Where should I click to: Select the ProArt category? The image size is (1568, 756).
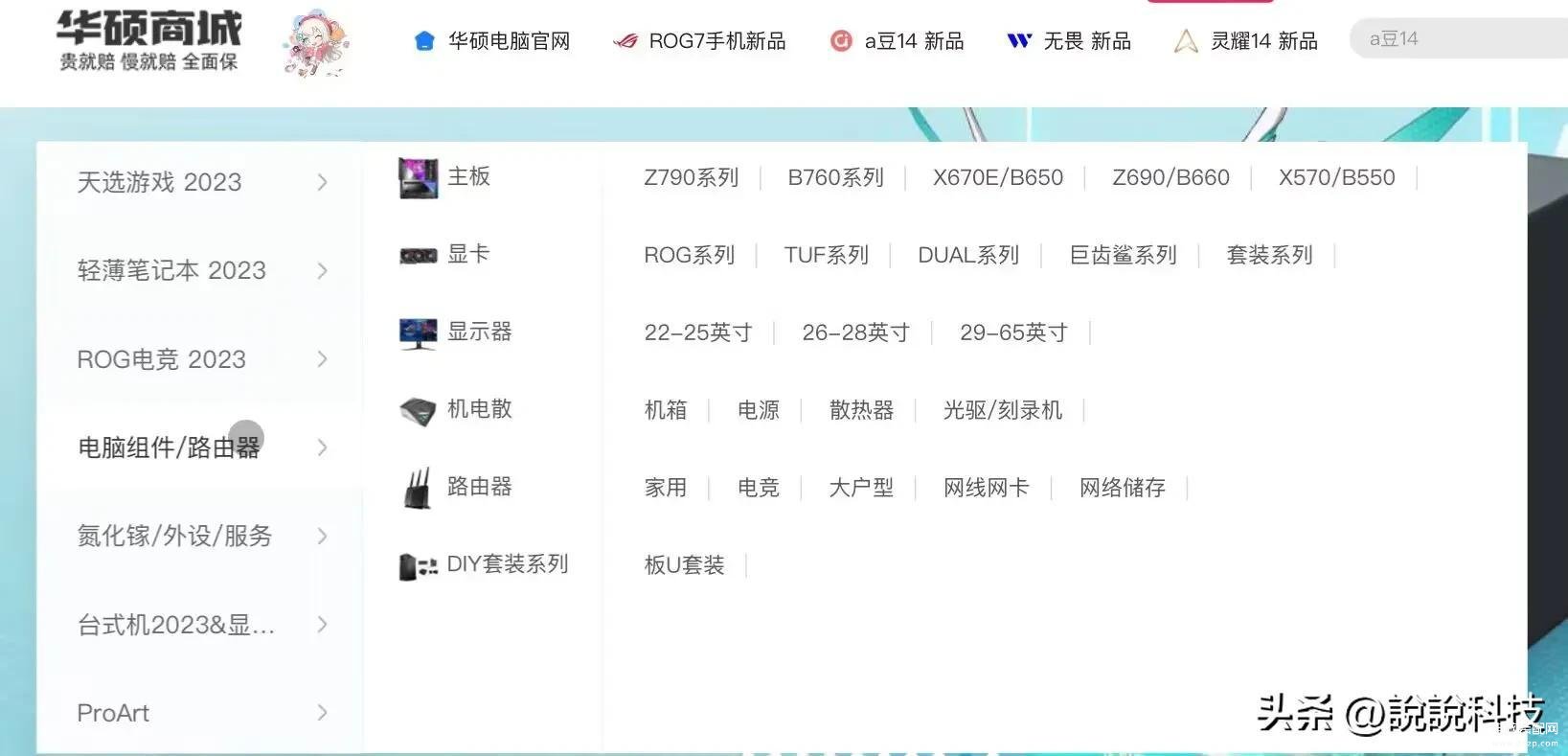point(113,713)
